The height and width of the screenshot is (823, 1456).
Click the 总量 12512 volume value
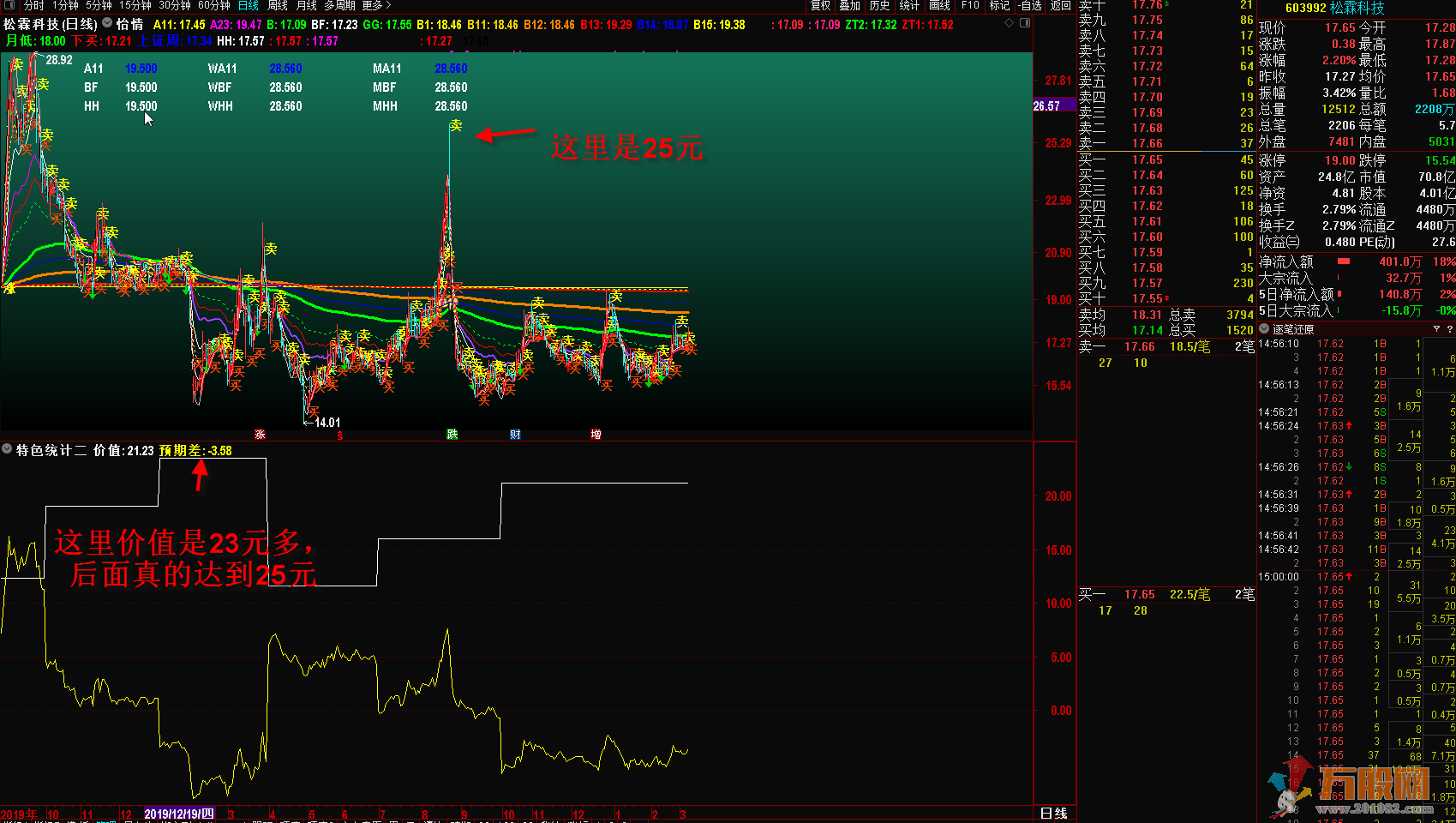1339,109
